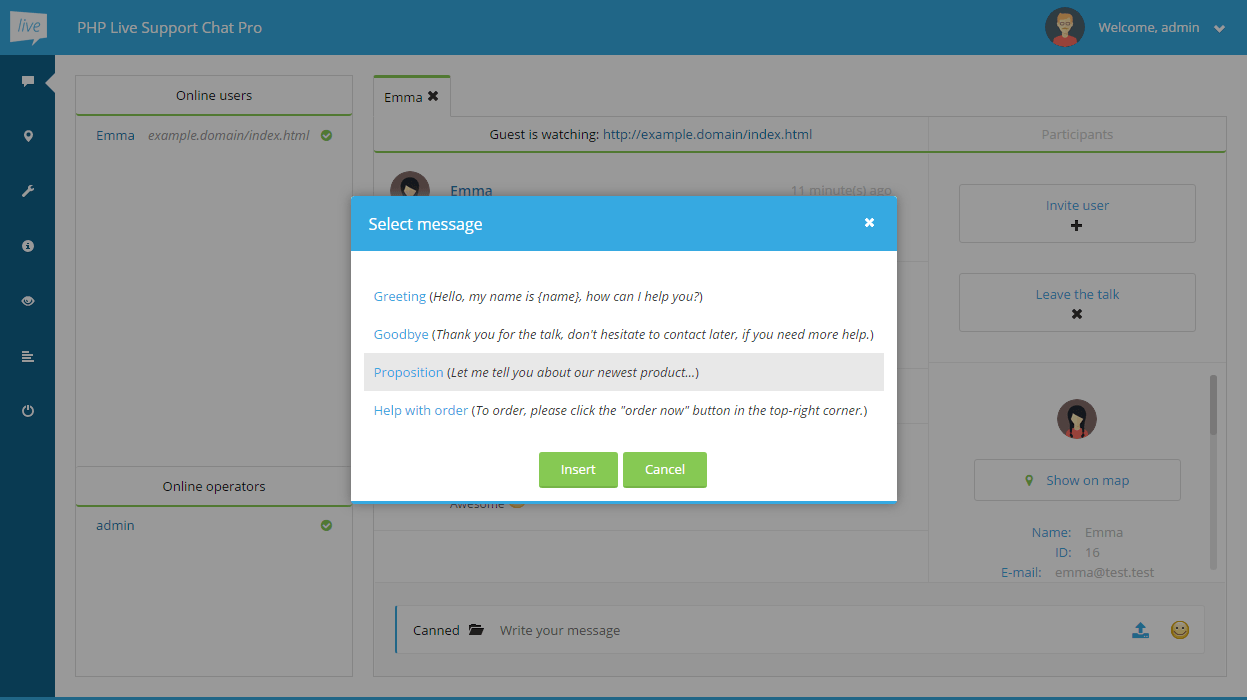The height and width of the screenshot is (700, 1247).
Task: Click the Write your message field
Action: pos(800,630)
